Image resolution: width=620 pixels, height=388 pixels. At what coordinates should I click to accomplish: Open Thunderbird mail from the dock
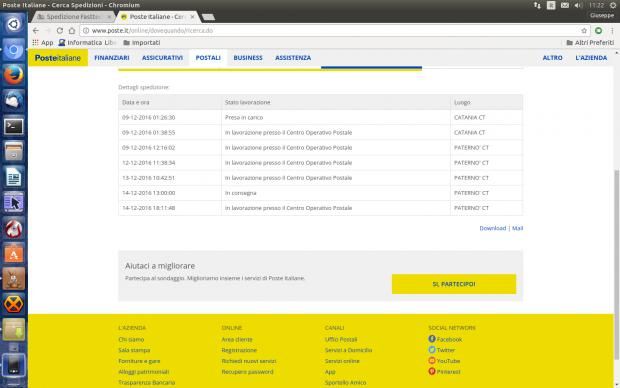point(13,100)
